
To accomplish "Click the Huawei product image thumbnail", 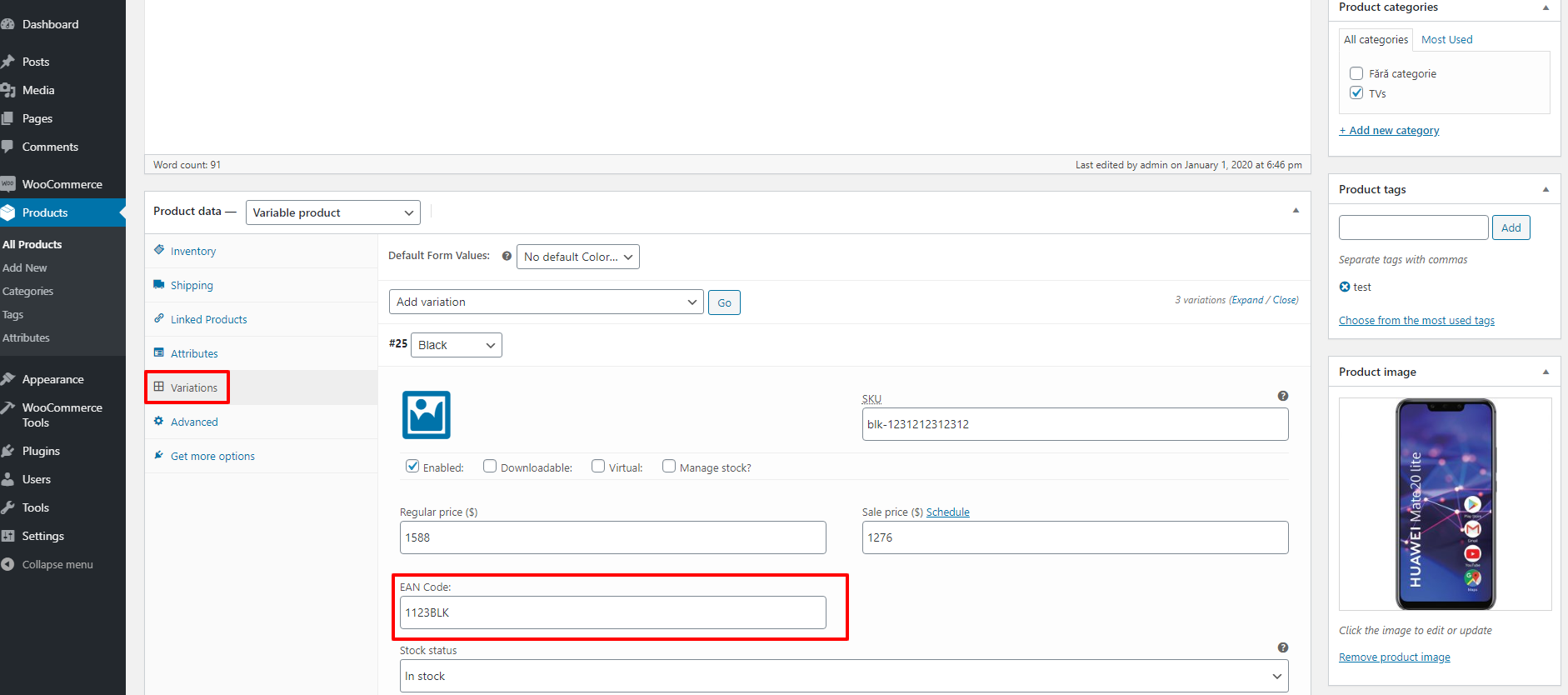I will click(1445, 504).
